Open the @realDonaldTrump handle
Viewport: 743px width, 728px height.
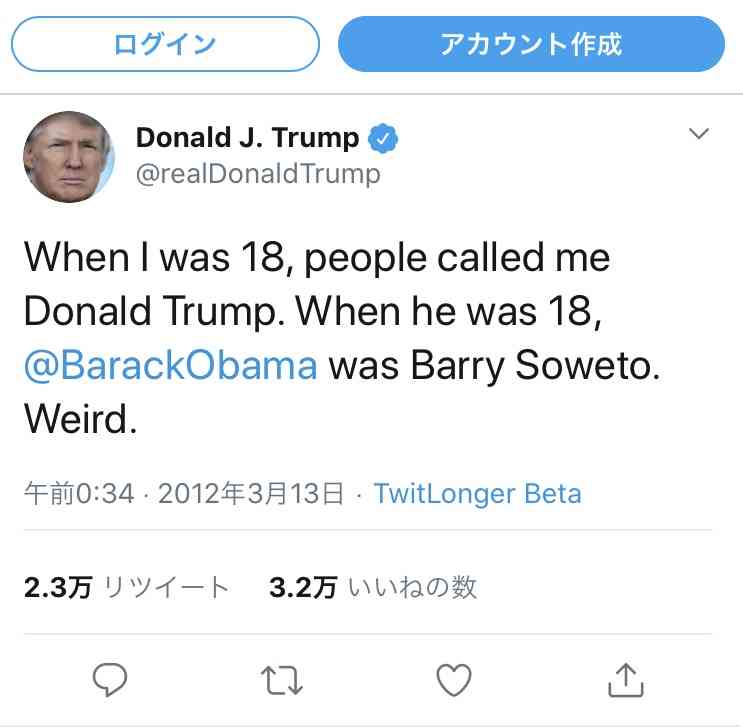[x=258, y=174]
